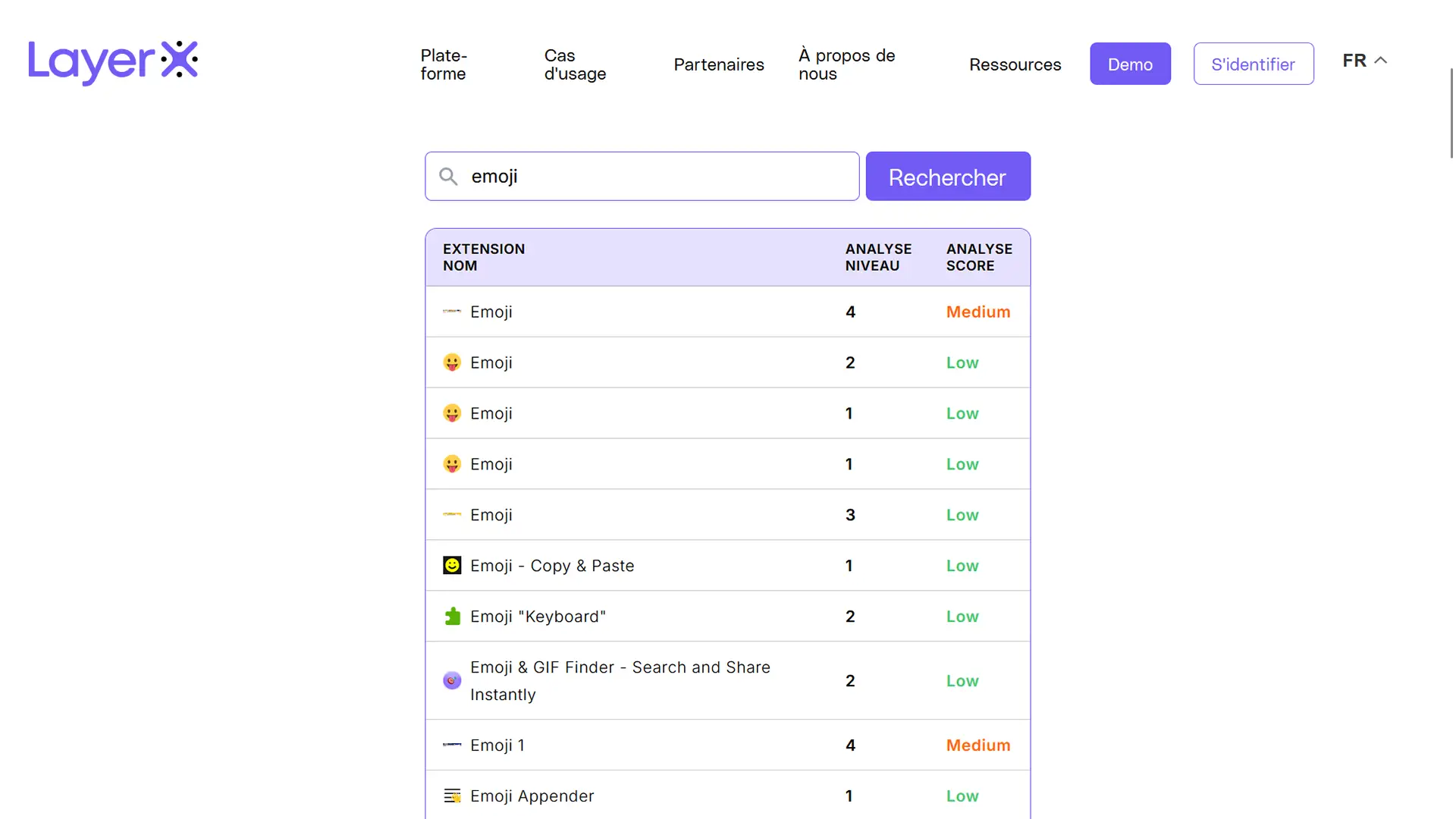
Task: Open the À propos de nous menu
Action: click(x=847, y=64)
